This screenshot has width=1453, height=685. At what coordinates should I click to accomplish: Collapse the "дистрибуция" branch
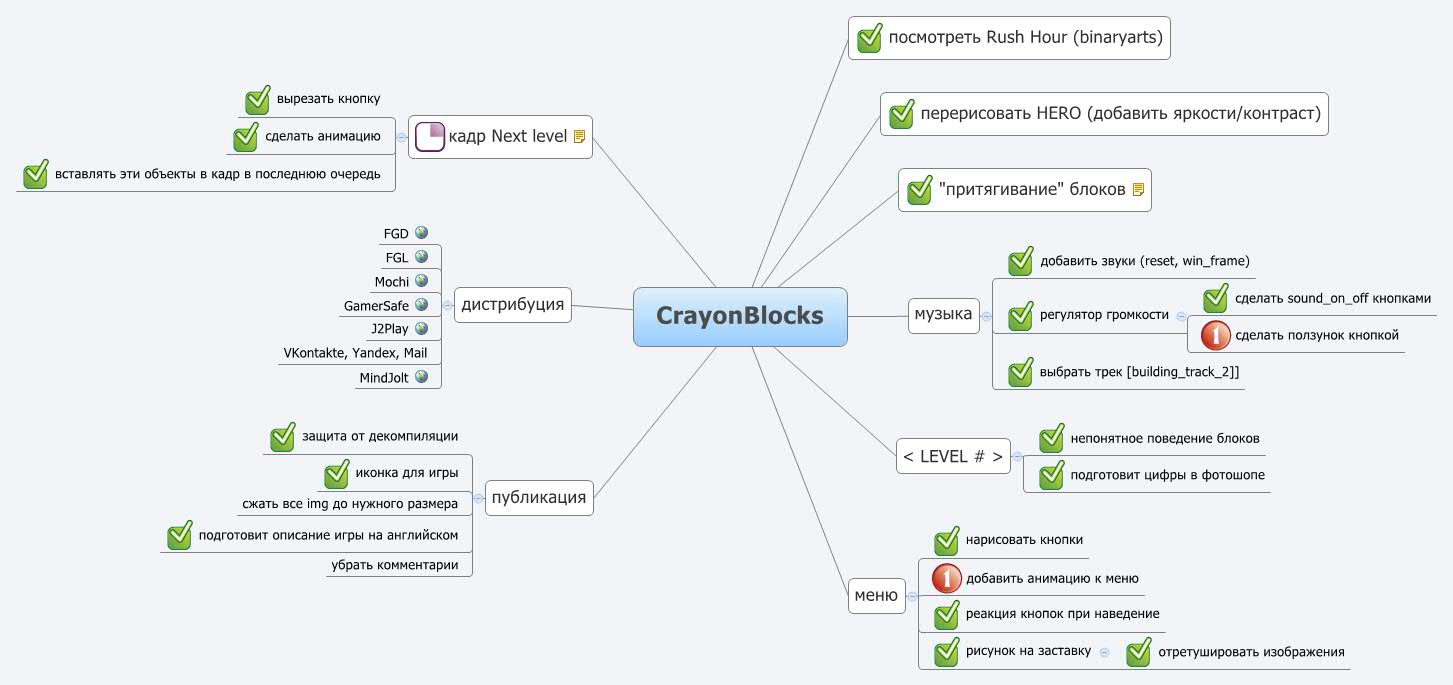[449, 304]
